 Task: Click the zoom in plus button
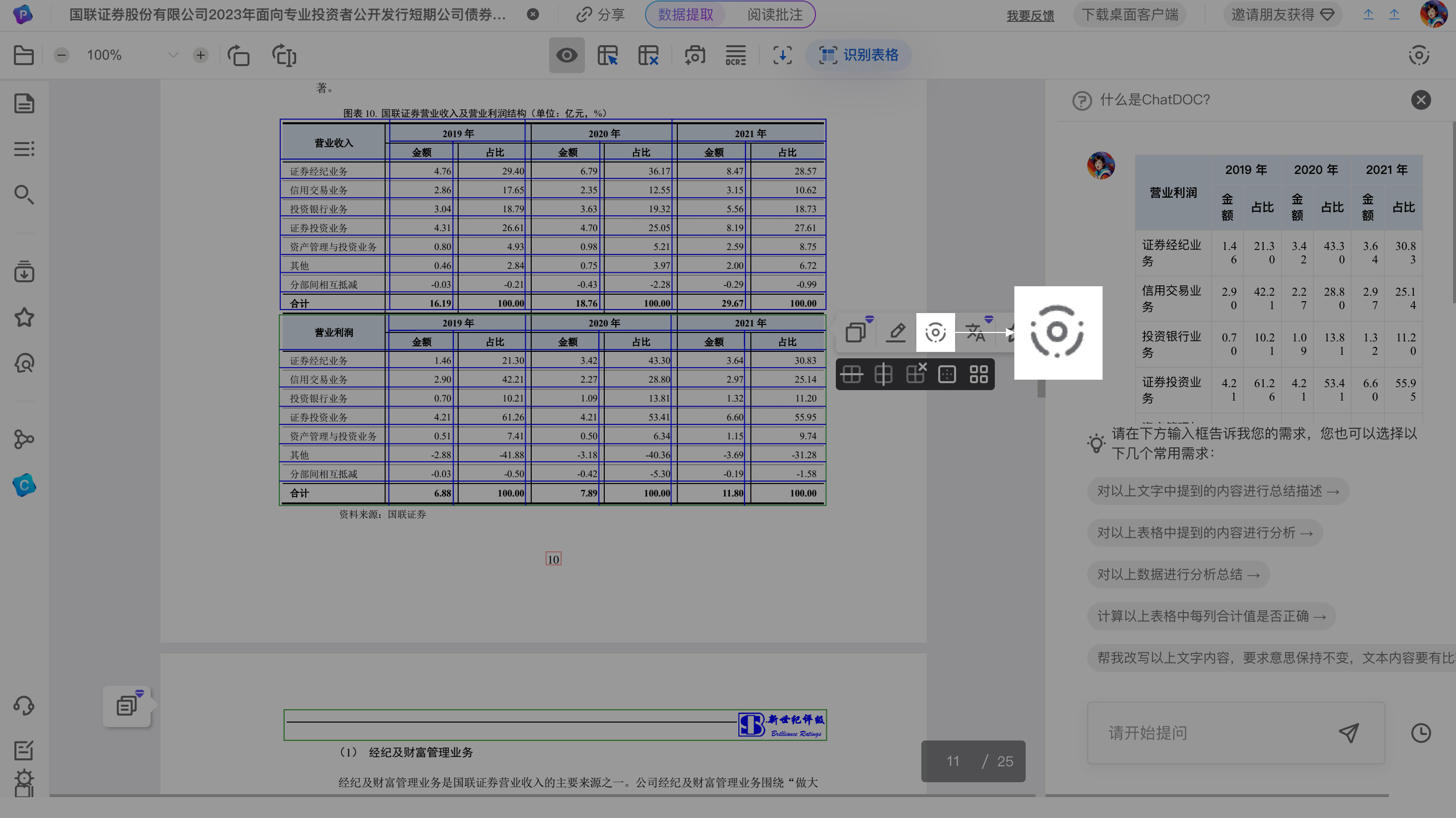pyautogui.click(x=200, y=55)
